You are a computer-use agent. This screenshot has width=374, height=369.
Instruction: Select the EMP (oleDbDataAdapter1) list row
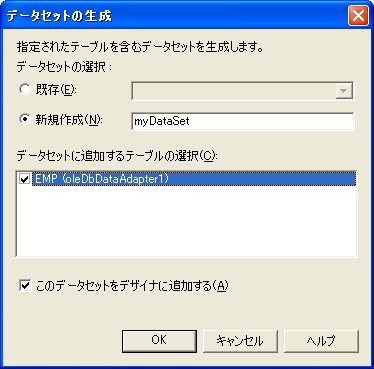[x=194, y=179]
